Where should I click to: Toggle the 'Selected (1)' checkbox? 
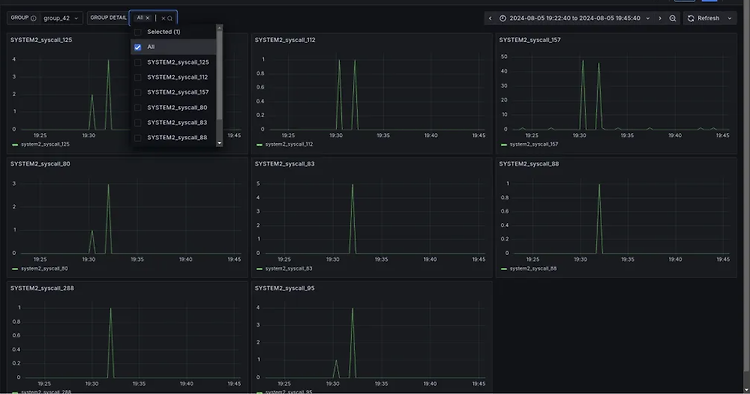[x=138, y=32]
